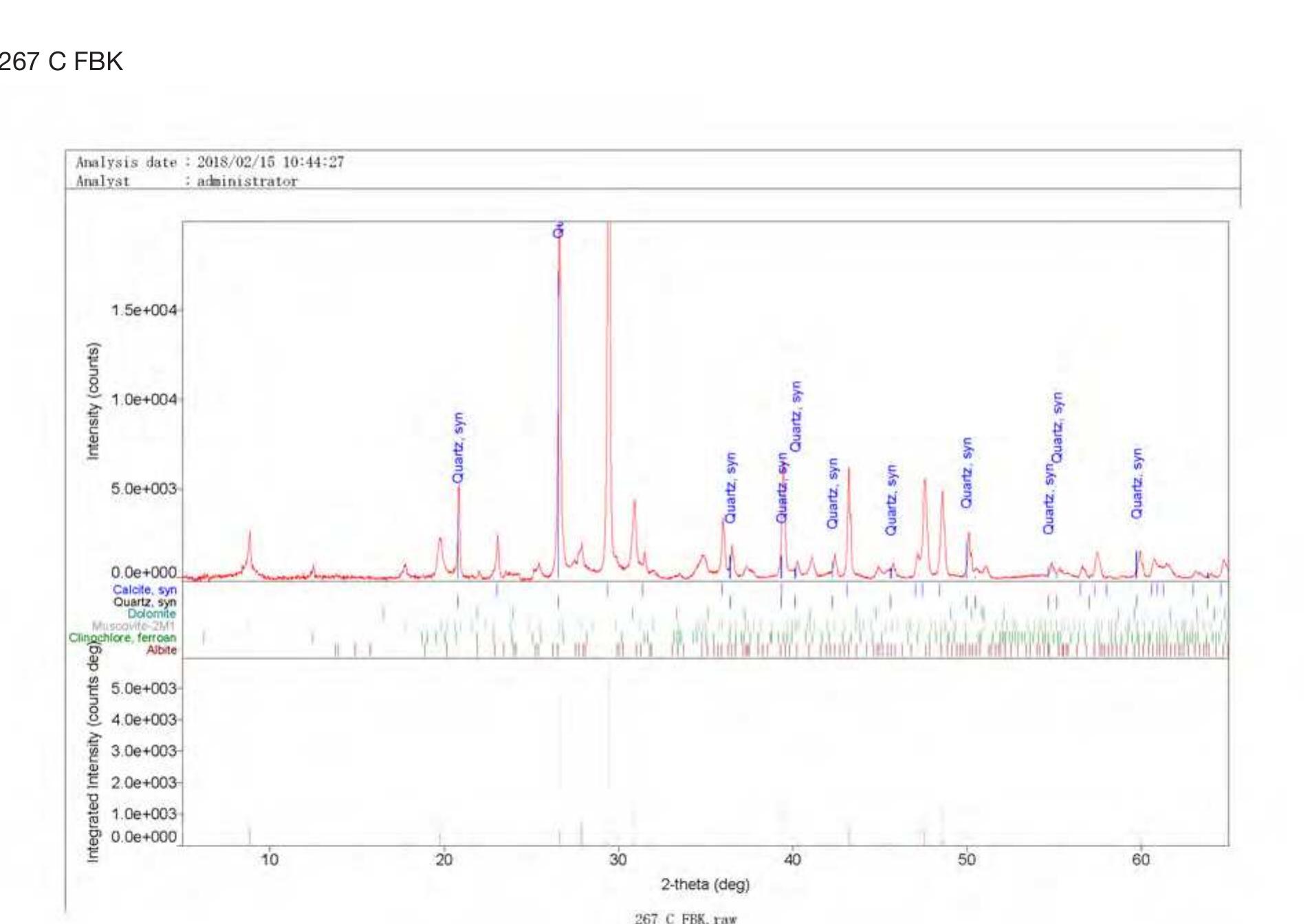Click the x-axis tick label 10
The height and width of the screenshot is (924, 1312).
click(x=270, y=859)
